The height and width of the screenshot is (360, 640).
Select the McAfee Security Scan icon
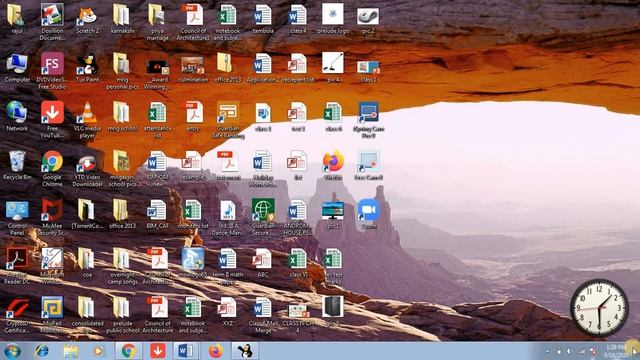tap(52, 217)
